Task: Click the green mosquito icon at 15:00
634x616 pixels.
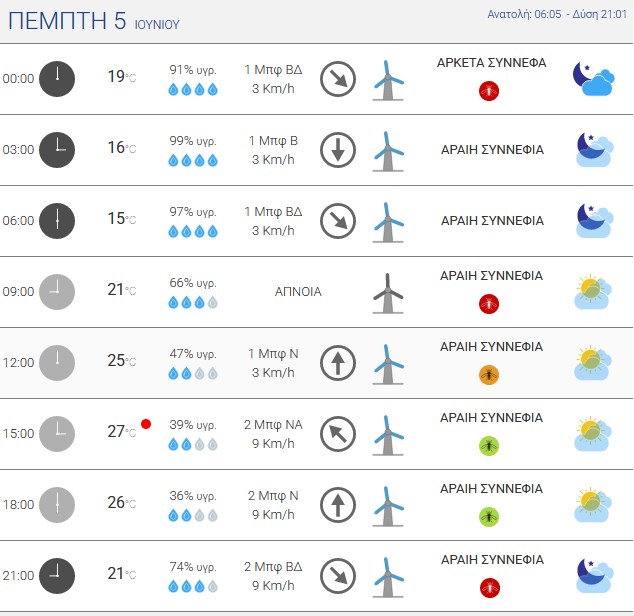Action: pyautogui.click(x=489, y=446)
